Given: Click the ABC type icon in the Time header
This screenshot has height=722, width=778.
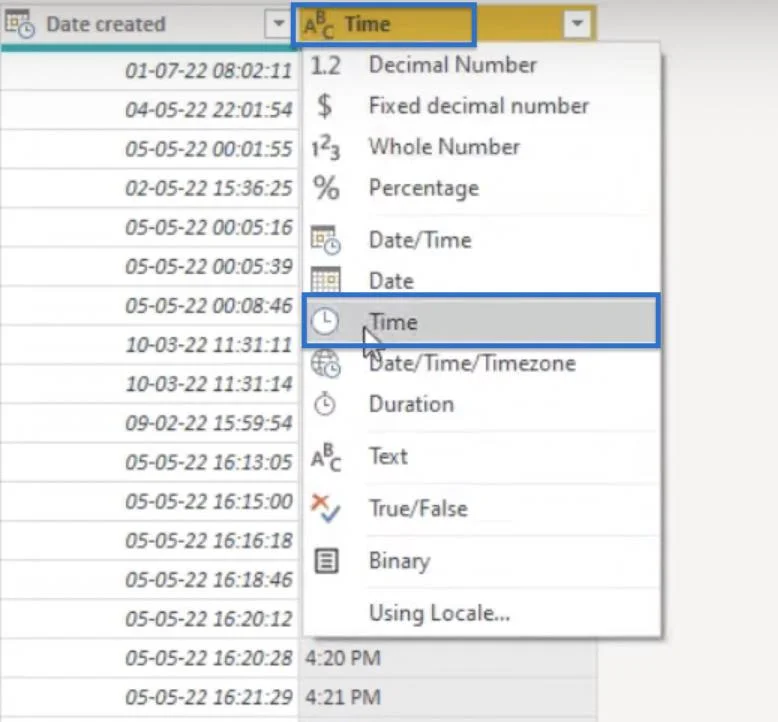Looking at the screenshot, I should click(319, 25).
